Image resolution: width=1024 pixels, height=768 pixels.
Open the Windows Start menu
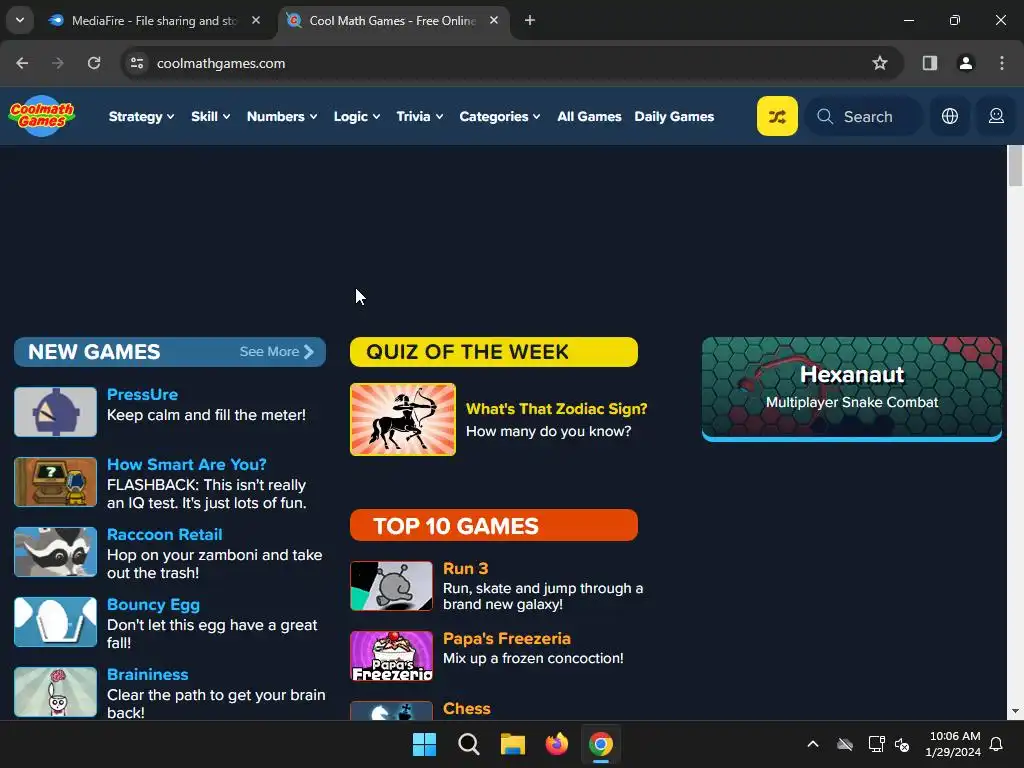click(424, 744)
